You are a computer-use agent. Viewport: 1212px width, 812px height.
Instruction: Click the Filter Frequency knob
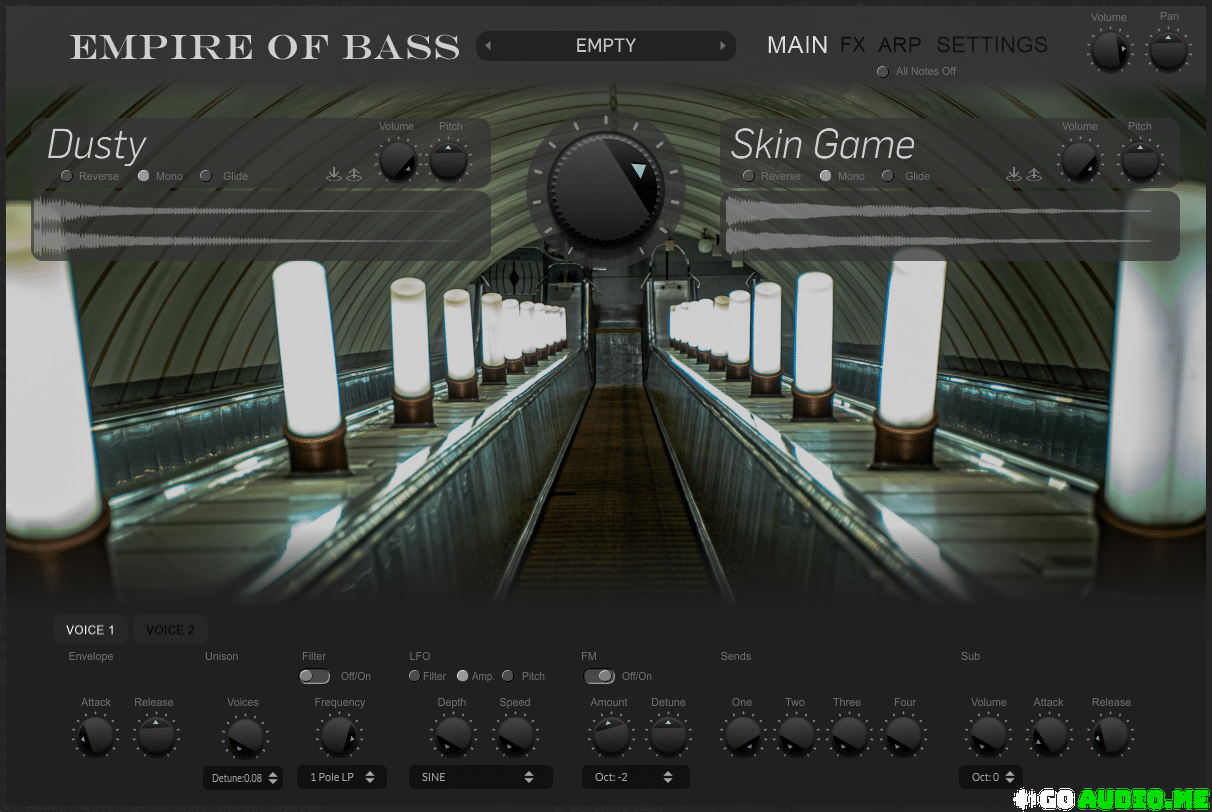point(340,737)
